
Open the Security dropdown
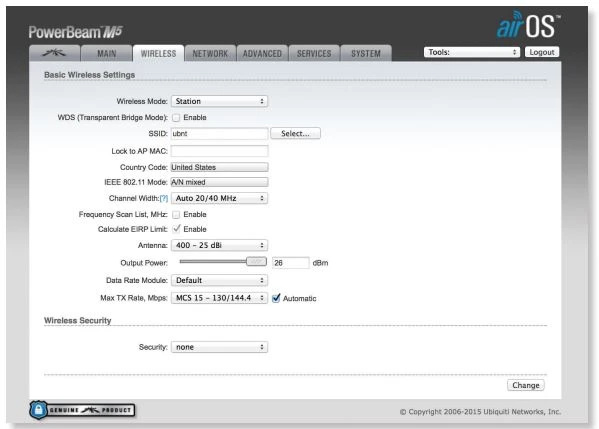[219, 347]
